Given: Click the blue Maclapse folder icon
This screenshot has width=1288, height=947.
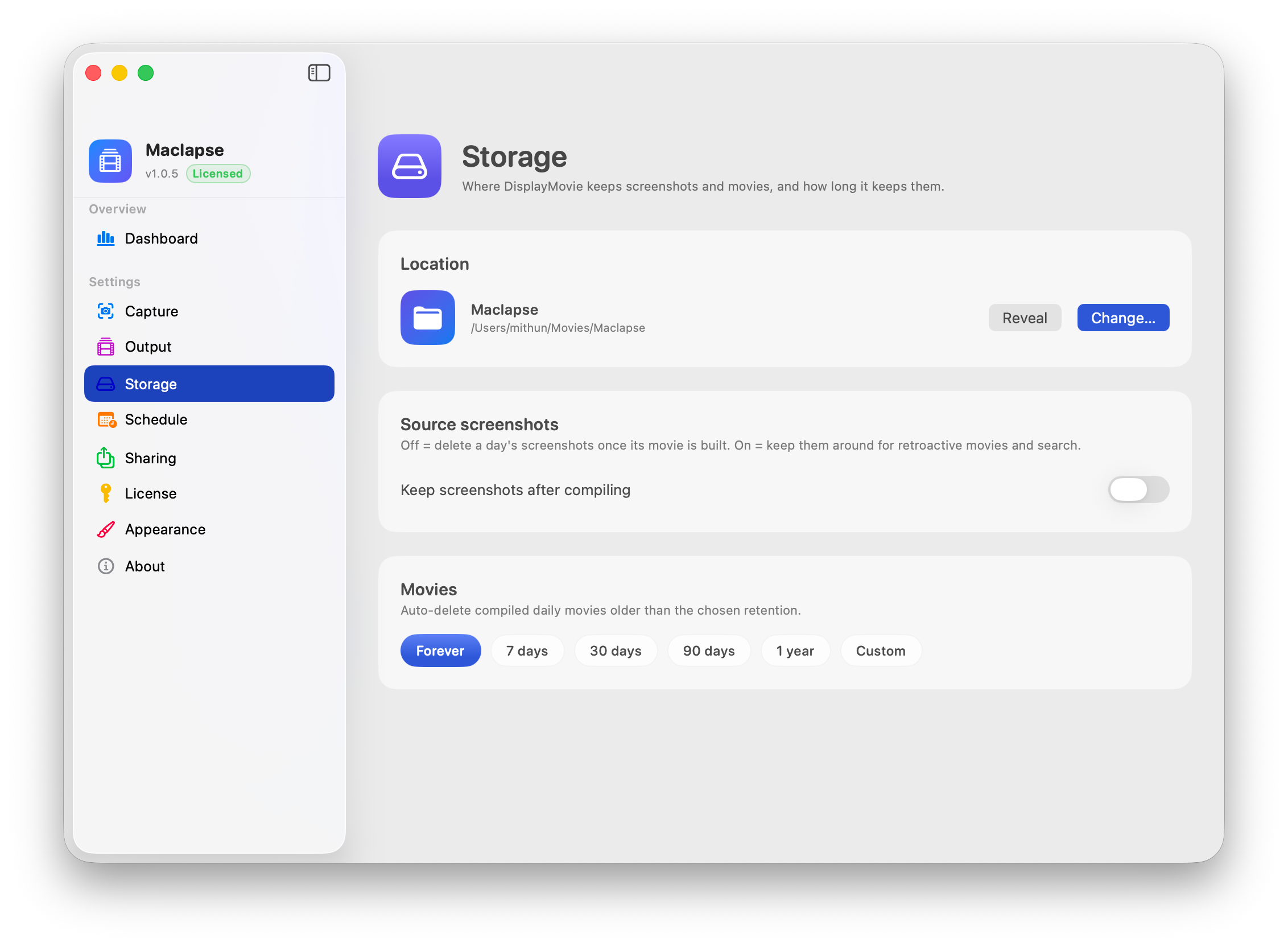Looking at the screenshot, I should pyautogui.click(x=428, y=318).
